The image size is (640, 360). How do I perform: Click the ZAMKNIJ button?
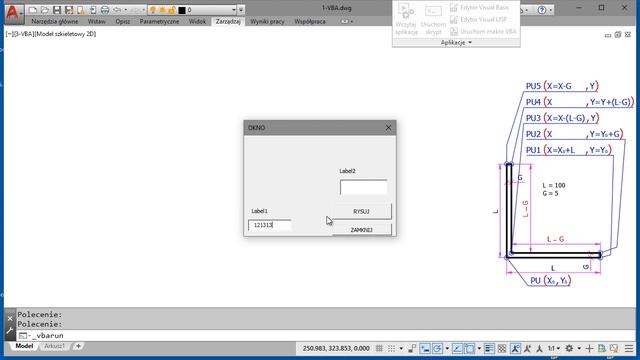361,230
